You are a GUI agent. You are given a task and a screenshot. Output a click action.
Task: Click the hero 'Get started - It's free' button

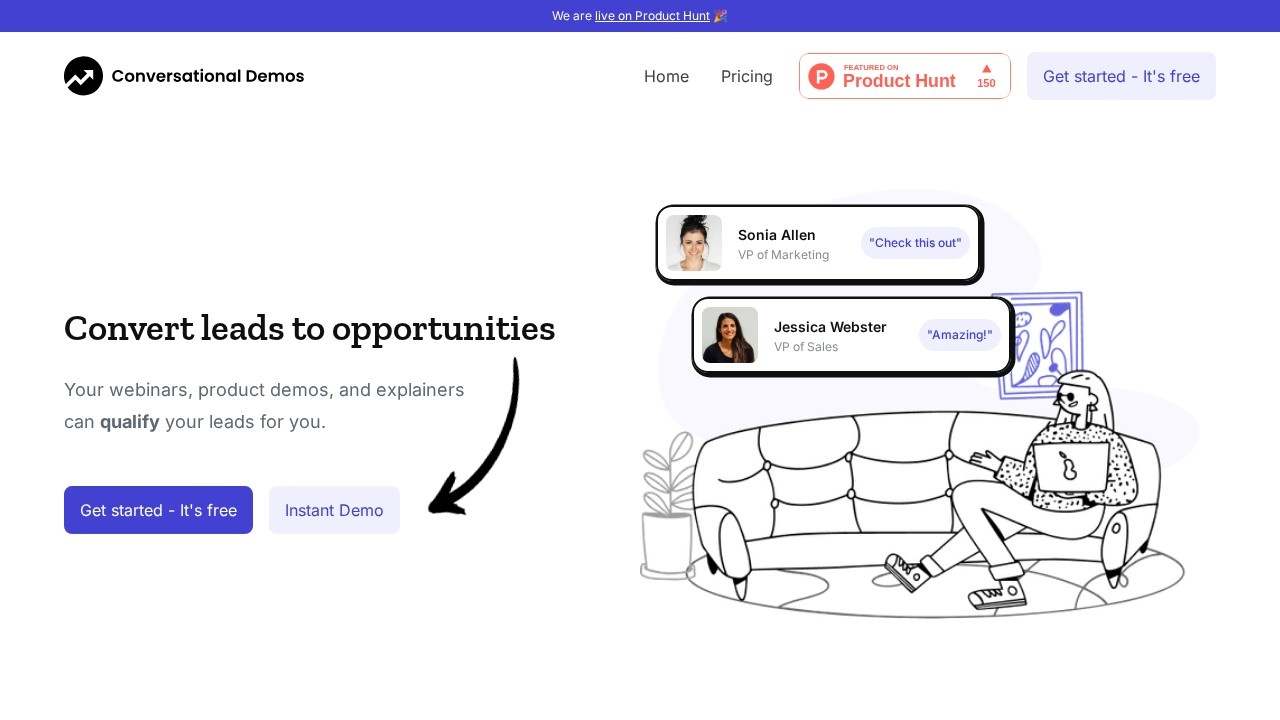158,510
